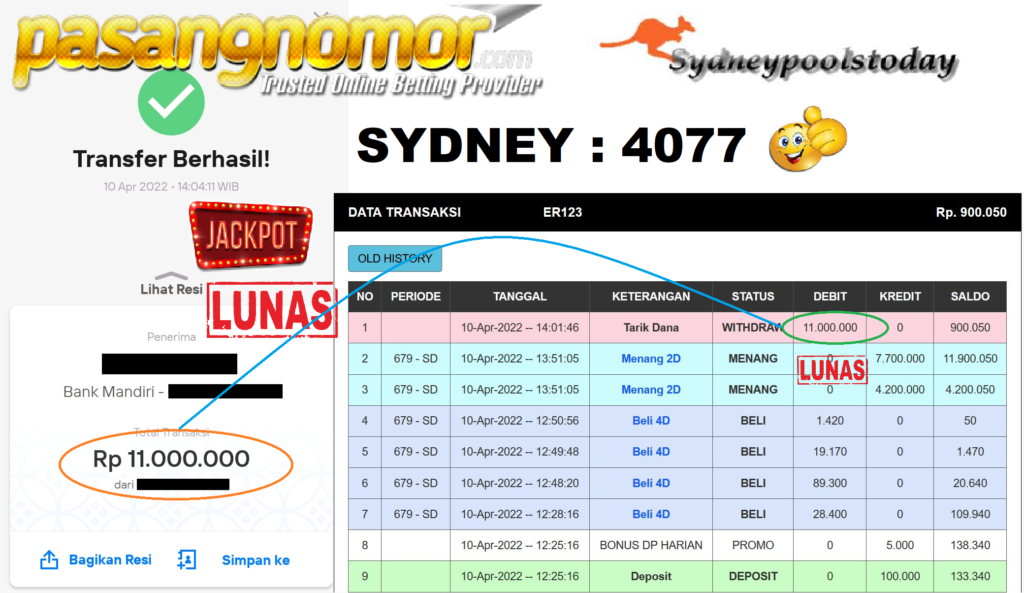Click debit value 89.300

coord(829,483)
